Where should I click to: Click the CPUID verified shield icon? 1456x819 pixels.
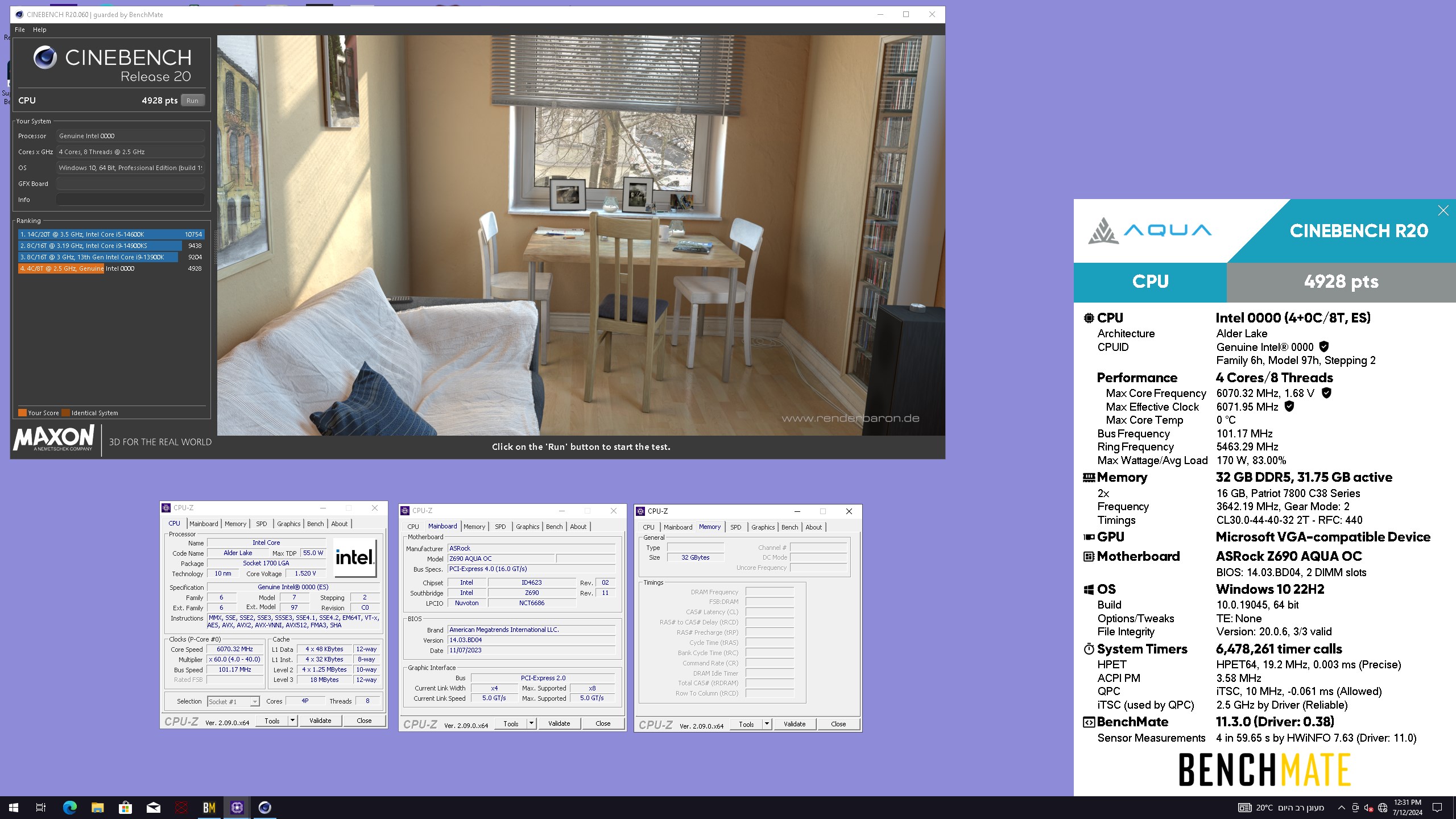pos(1323,346)
